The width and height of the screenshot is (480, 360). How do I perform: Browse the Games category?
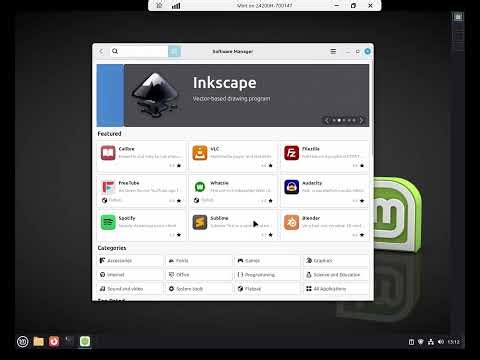(x=267, y=260)
